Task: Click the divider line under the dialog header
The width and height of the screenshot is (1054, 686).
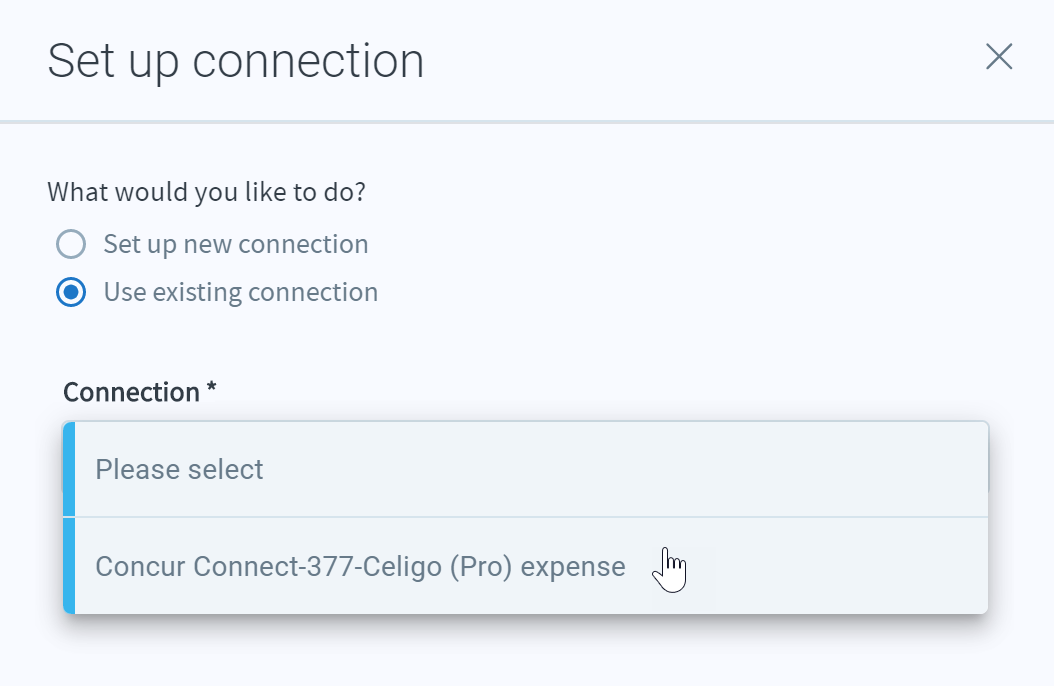Action: [x=527, y=122]
